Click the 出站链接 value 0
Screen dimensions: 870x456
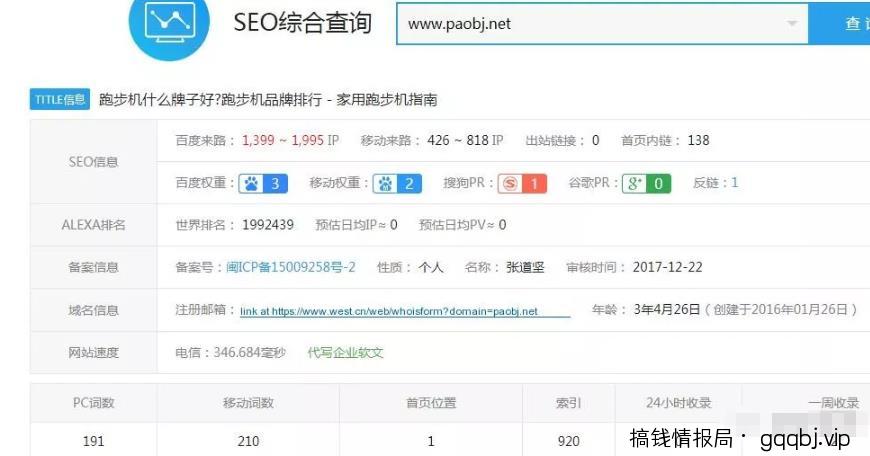[595, 140]
